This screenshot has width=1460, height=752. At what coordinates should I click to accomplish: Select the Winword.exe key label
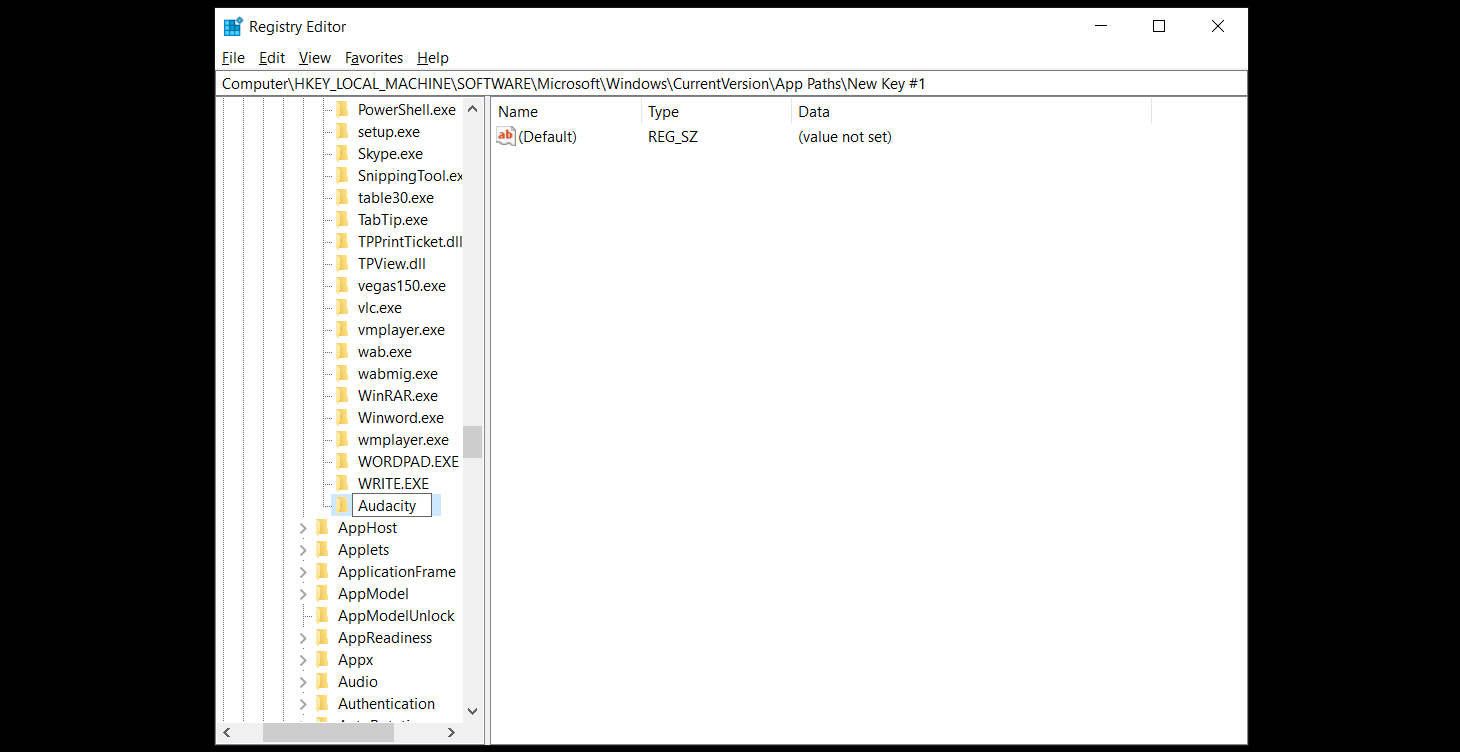pyautogui.click(x=401, y=418)
